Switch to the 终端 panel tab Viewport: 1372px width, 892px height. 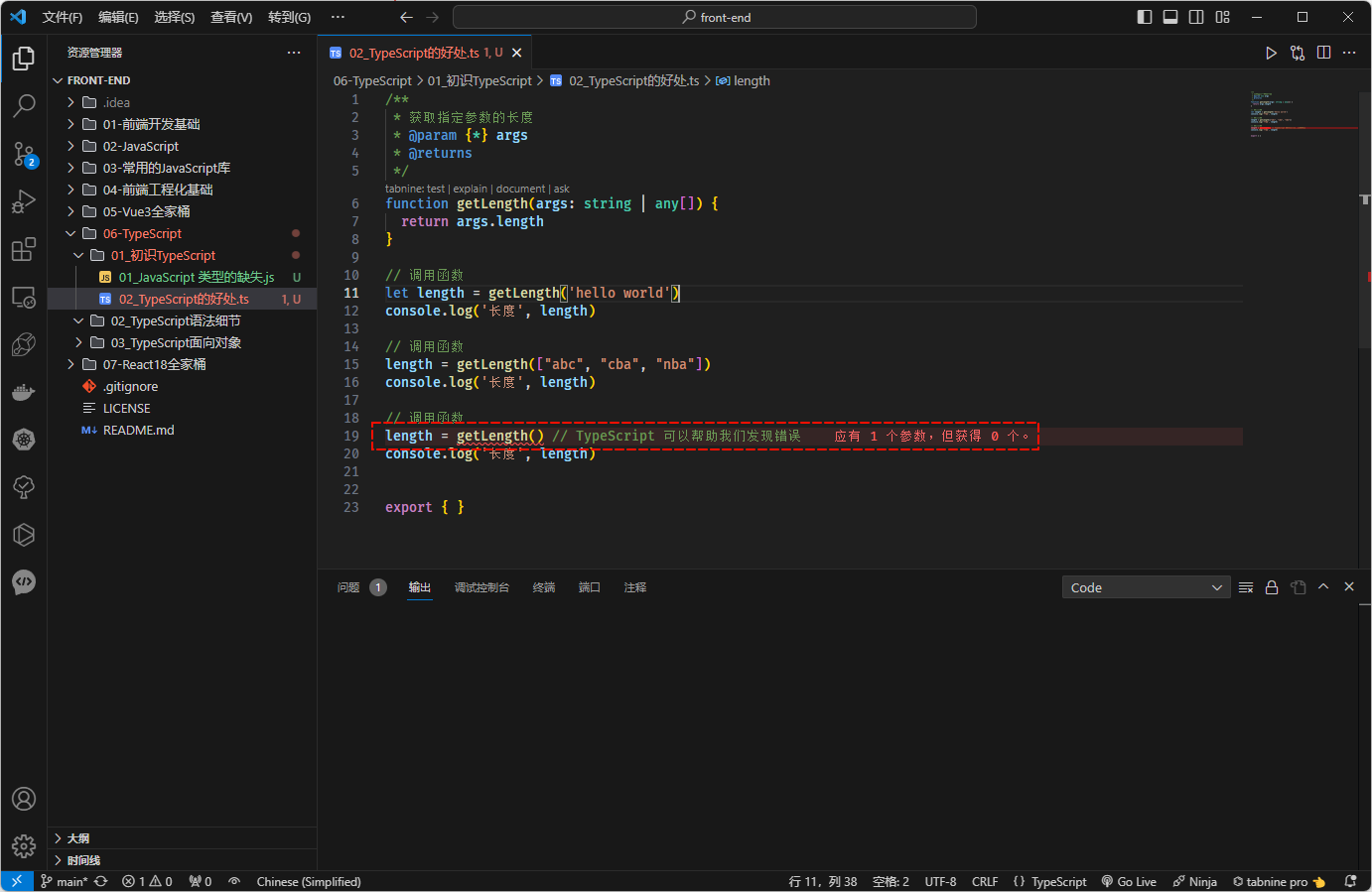(x=544, y=587)
